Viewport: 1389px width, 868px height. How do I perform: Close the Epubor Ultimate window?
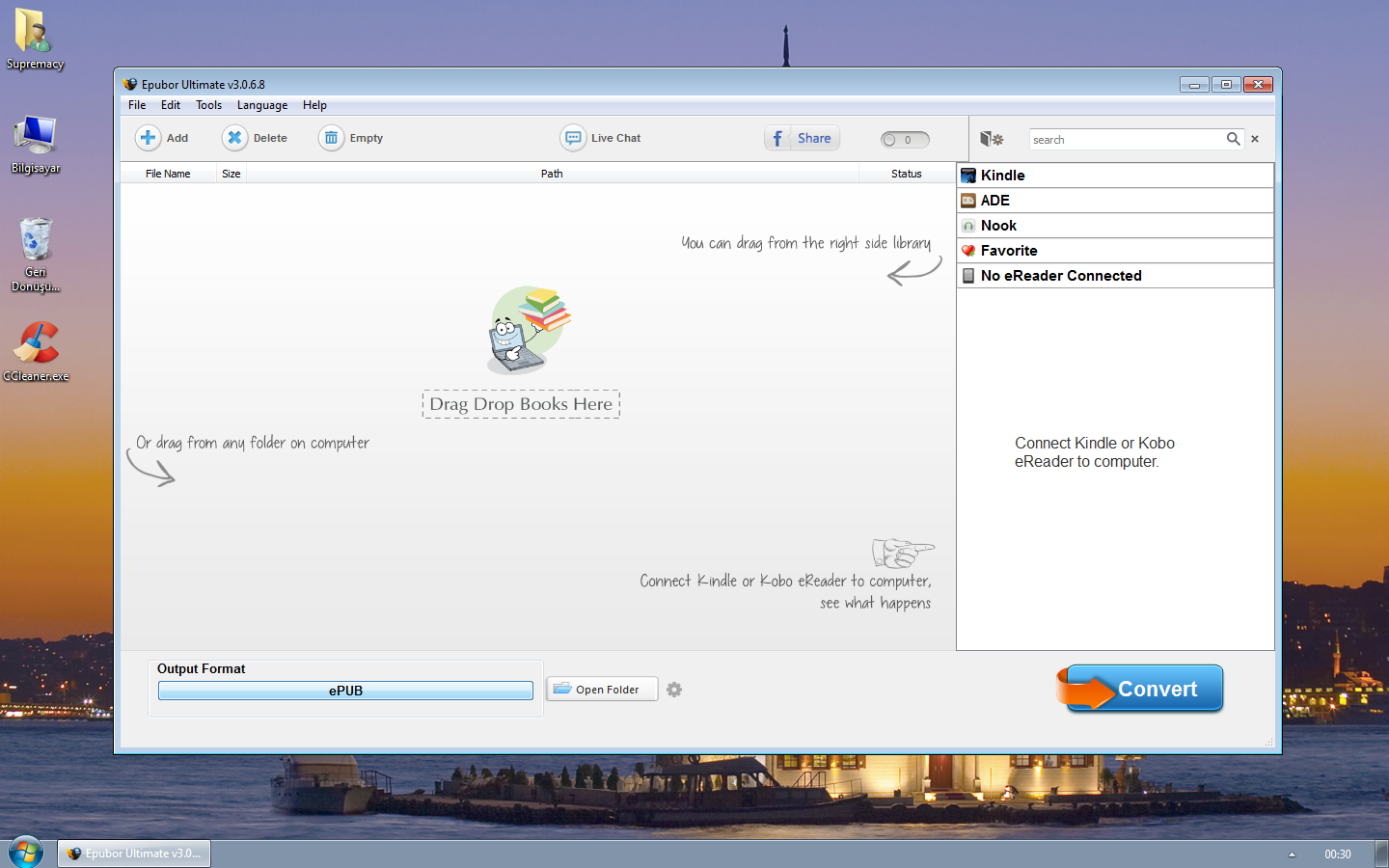coord(1258,85)
